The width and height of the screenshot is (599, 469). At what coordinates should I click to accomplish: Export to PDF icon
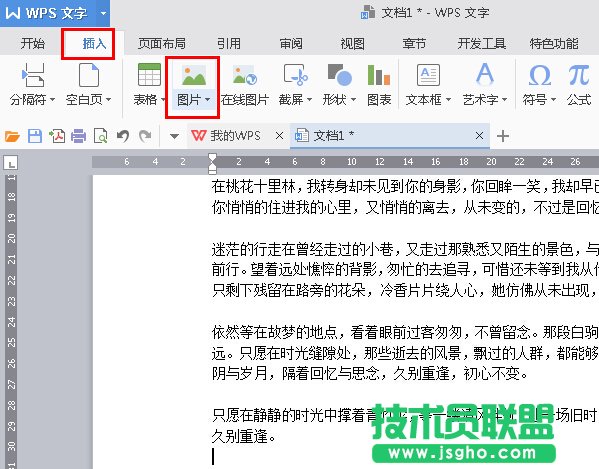coord(57,136)
